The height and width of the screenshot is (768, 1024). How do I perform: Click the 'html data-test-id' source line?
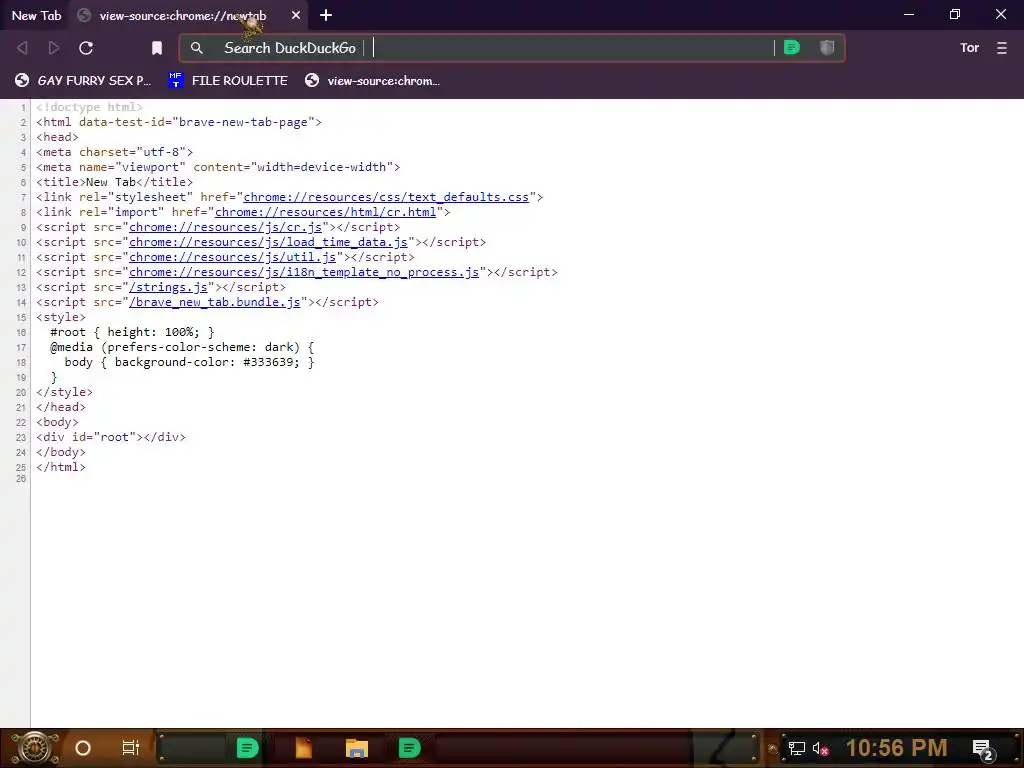pos(179,122)
